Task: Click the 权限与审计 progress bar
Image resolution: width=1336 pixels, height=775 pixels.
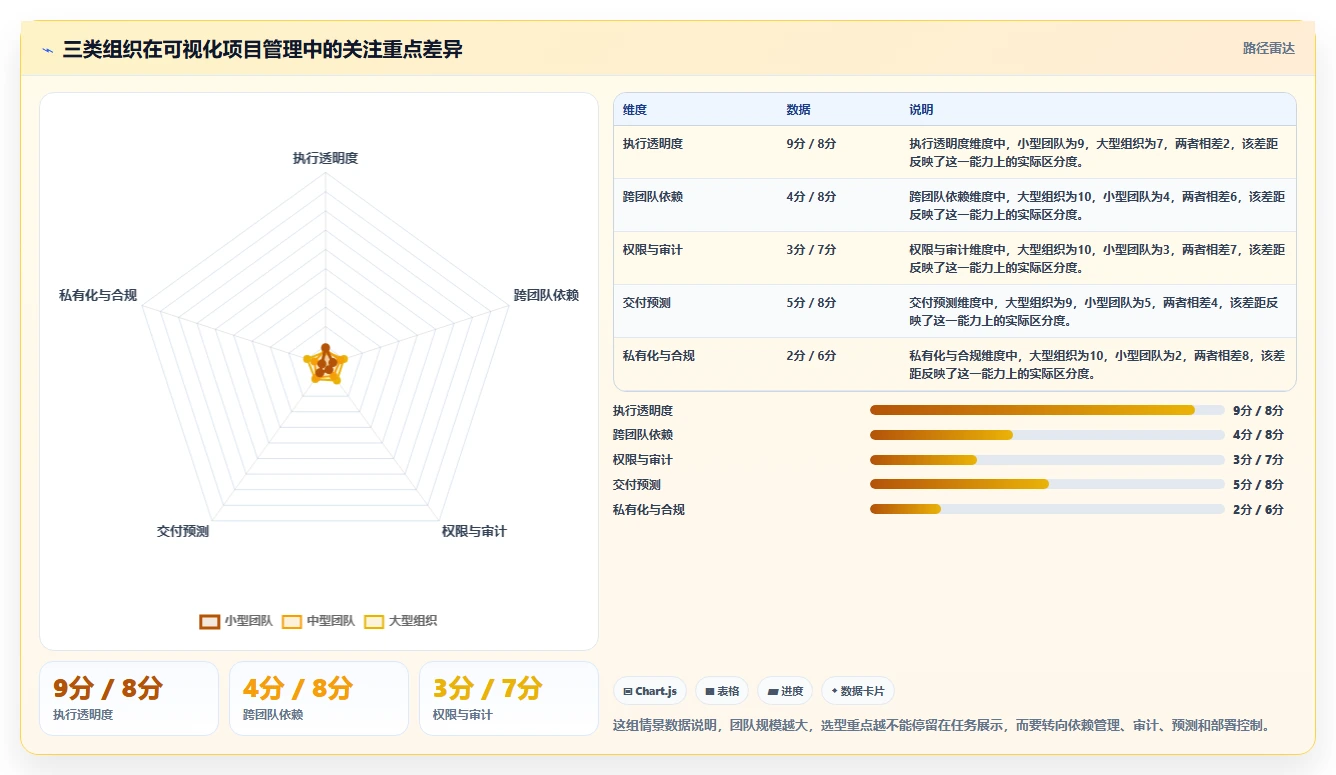Action: coord(1047,460)
